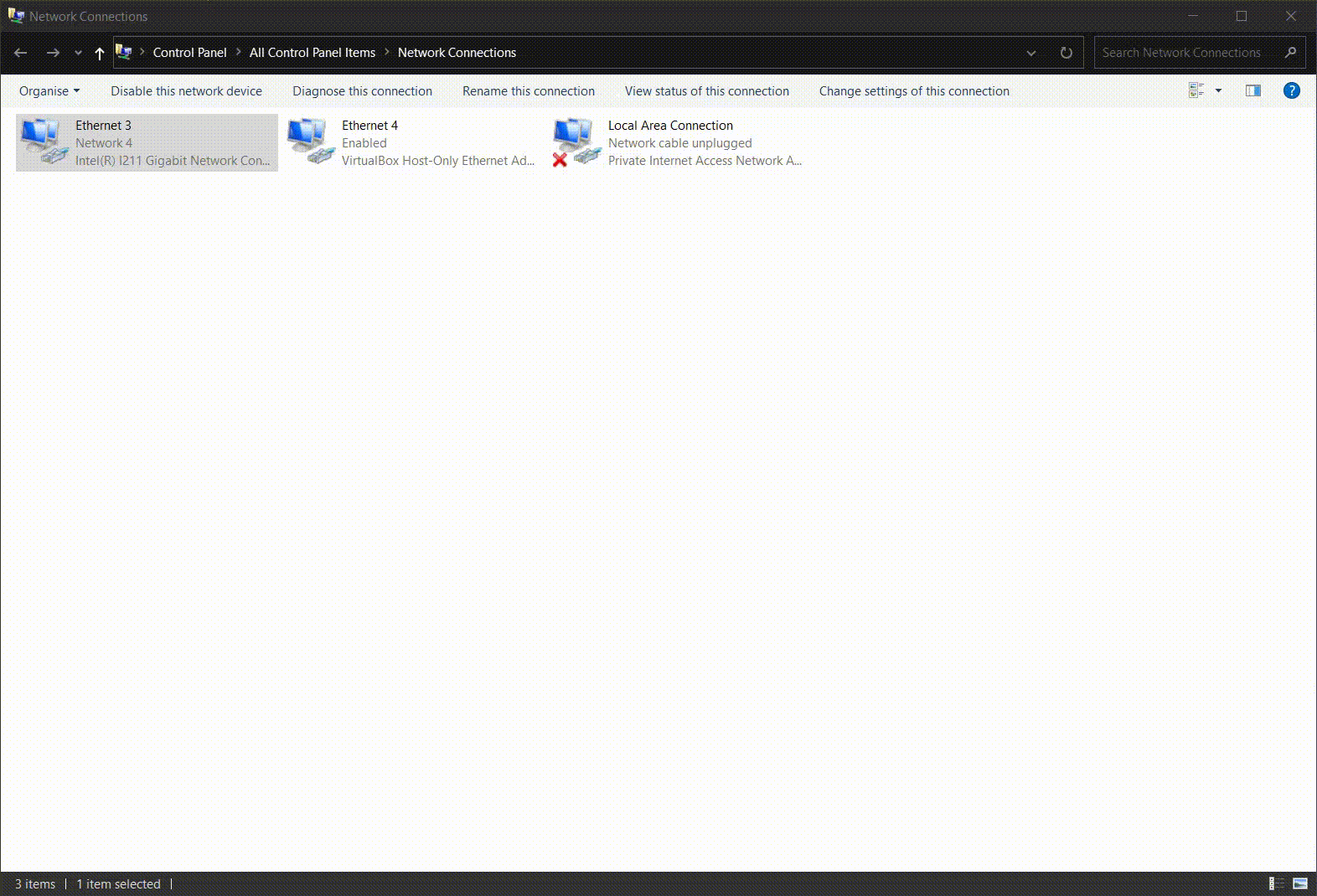Click Diagnose this connection
The image size is (1317, 896).
362,91
